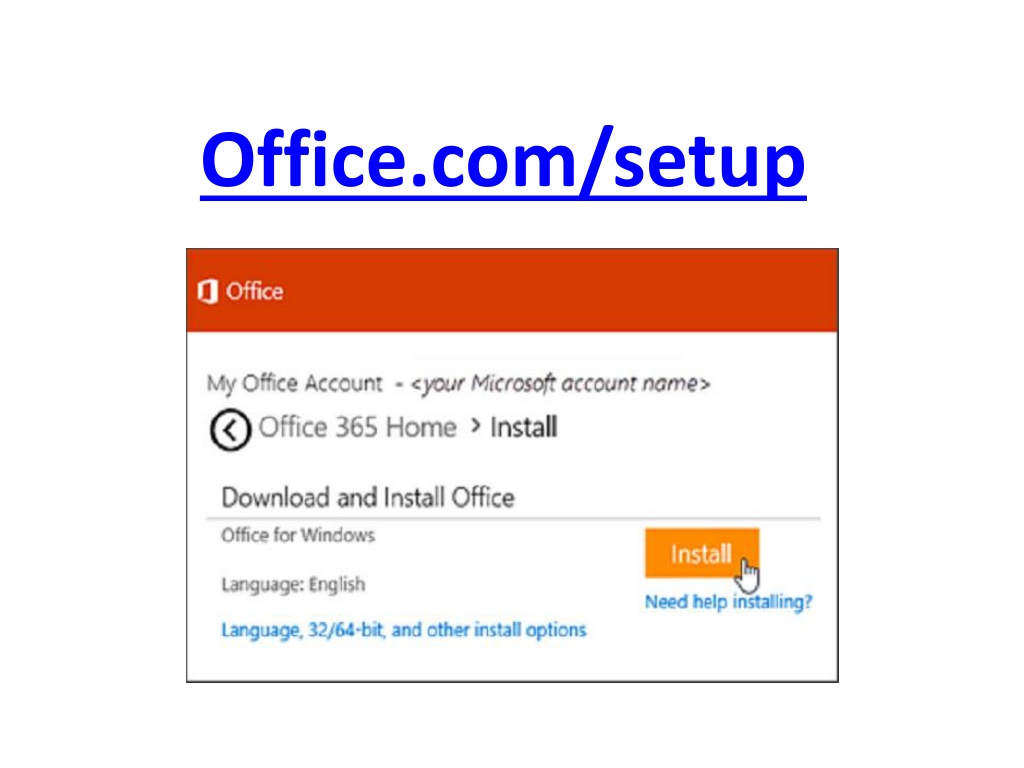1024x768 pixels.
Task: Click the orange Install button
Action: coord(702,553)
